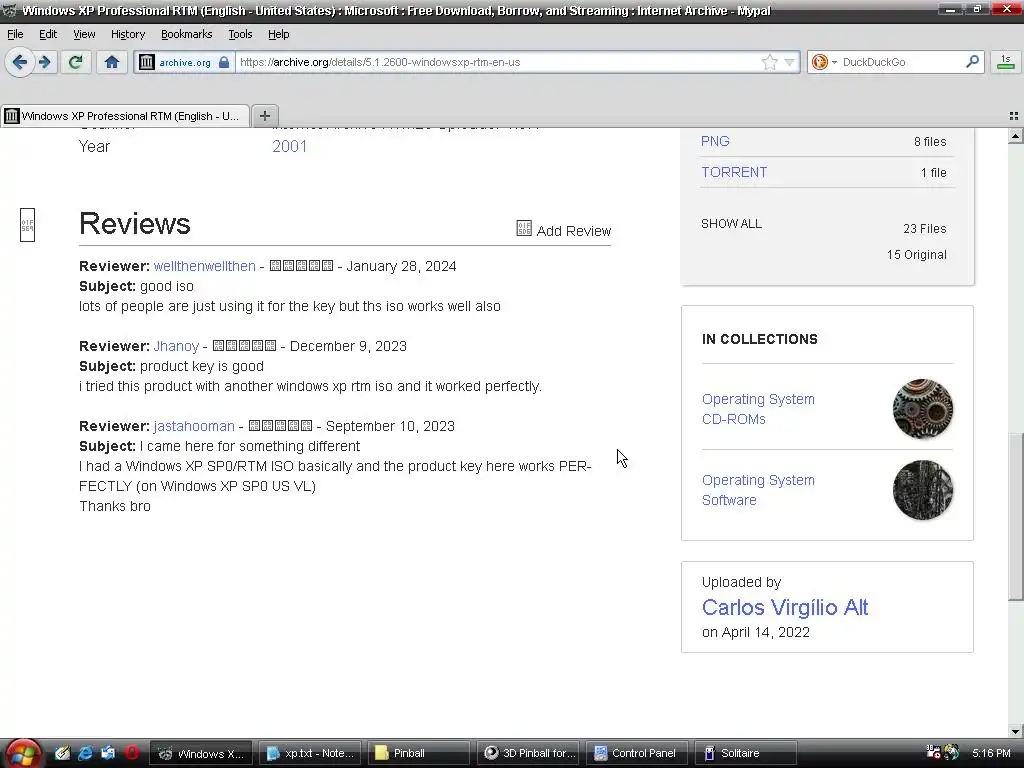Open the Edit menu

point(48,34)
